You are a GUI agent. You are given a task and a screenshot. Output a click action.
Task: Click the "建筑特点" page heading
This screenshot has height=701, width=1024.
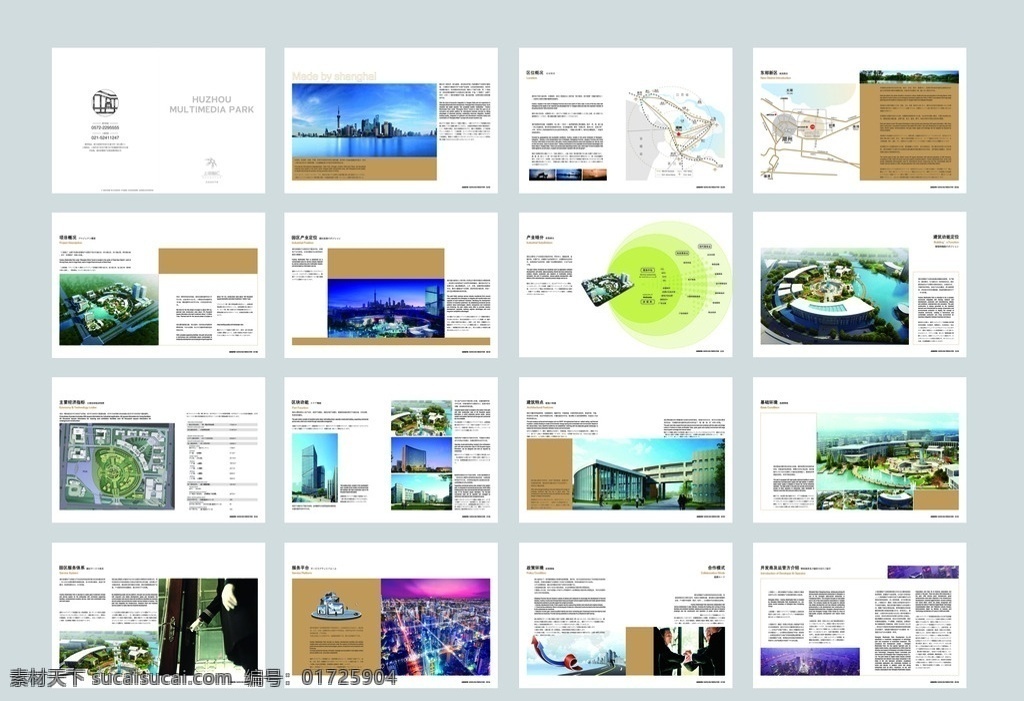pyautogui.click(x=535, y=402)
